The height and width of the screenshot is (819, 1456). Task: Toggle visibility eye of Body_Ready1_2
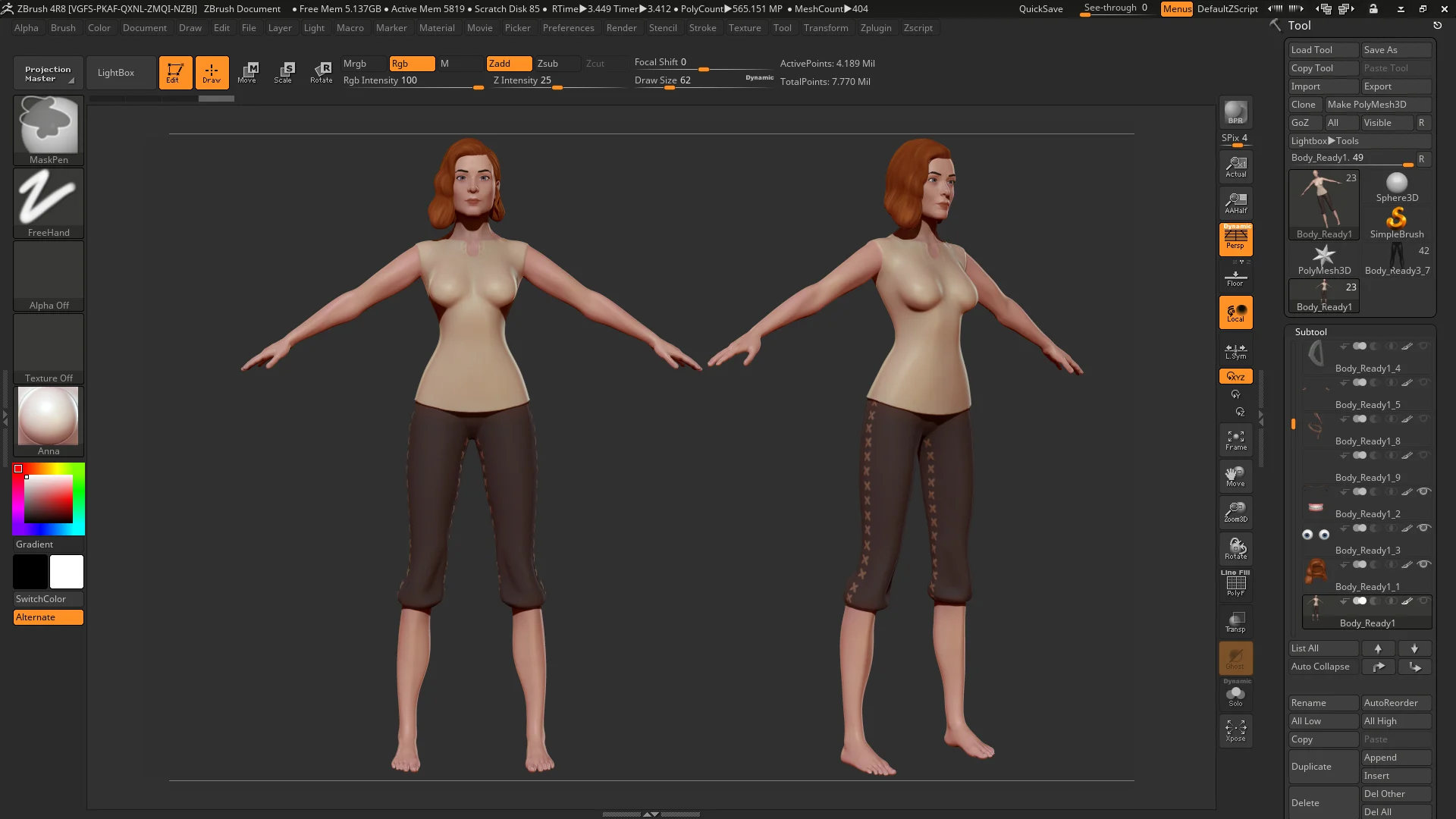point(1423,491)
